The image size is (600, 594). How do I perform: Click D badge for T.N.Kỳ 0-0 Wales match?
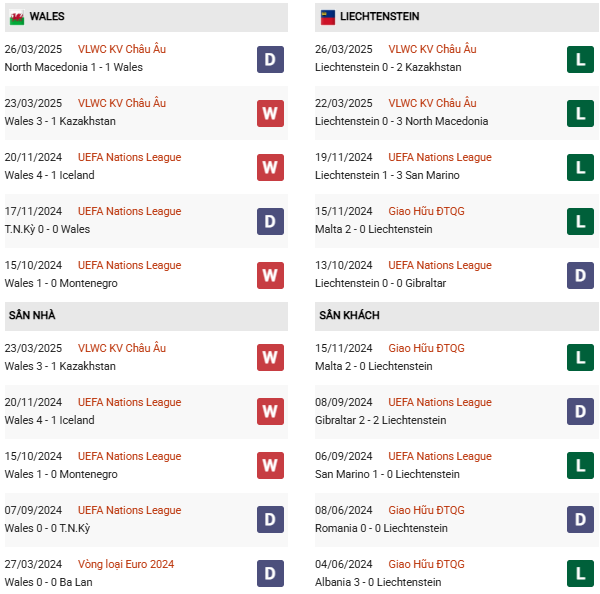point(270,221)
